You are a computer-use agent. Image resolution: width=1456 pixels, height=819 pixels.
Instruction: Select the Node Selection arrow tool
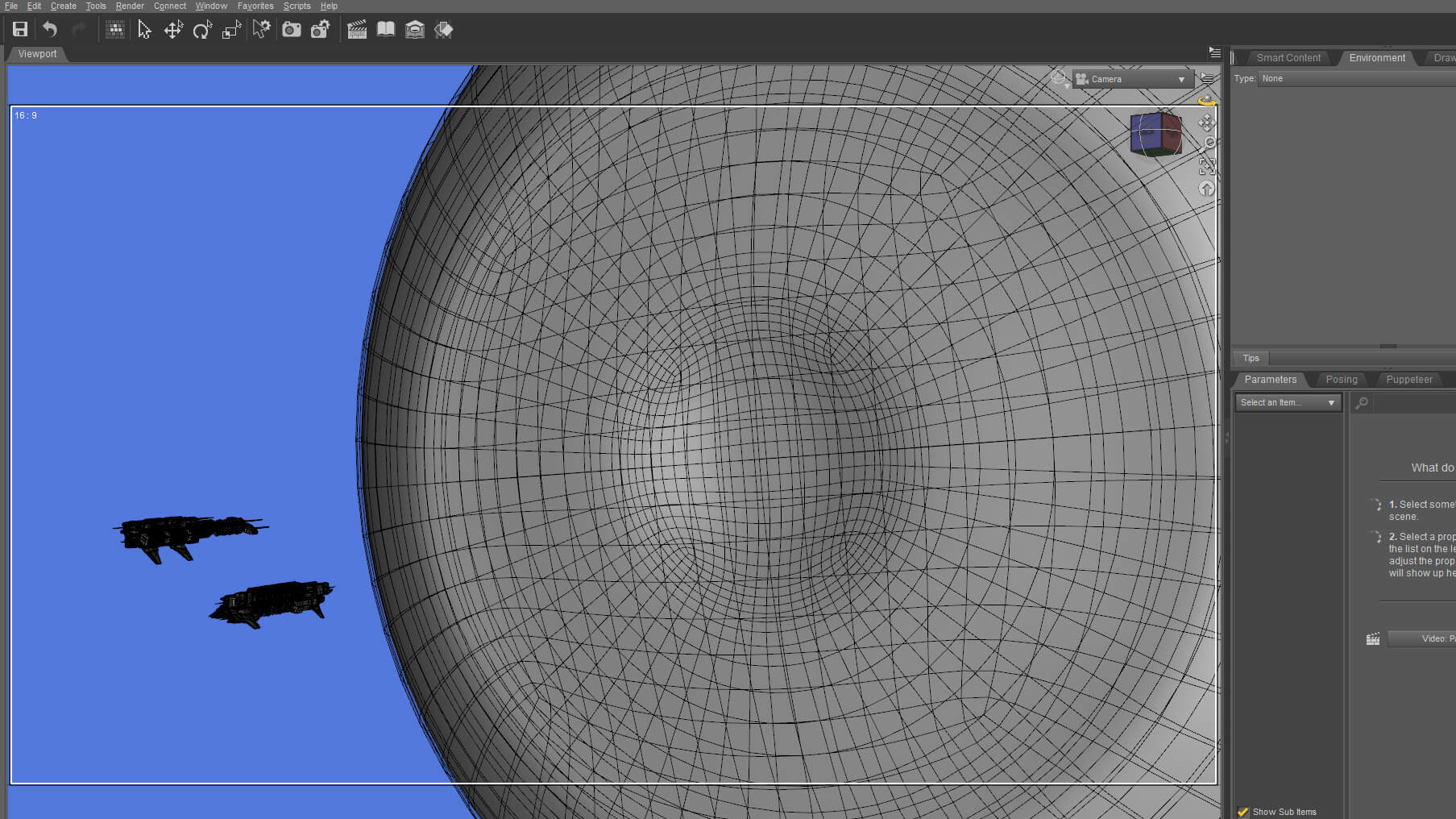point(144,30)
